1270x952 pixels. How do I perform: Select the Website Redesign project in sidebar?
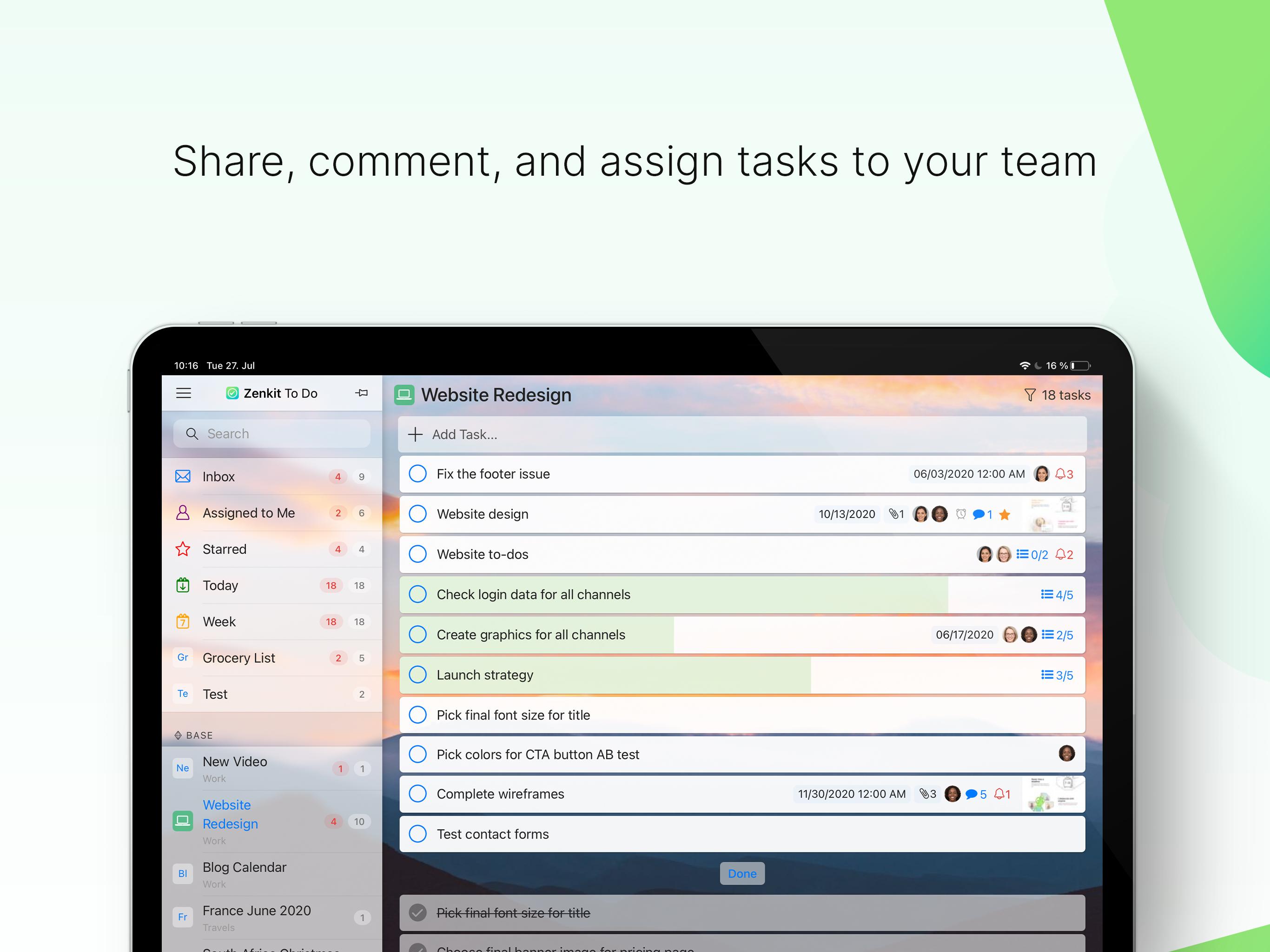point(232,813)
